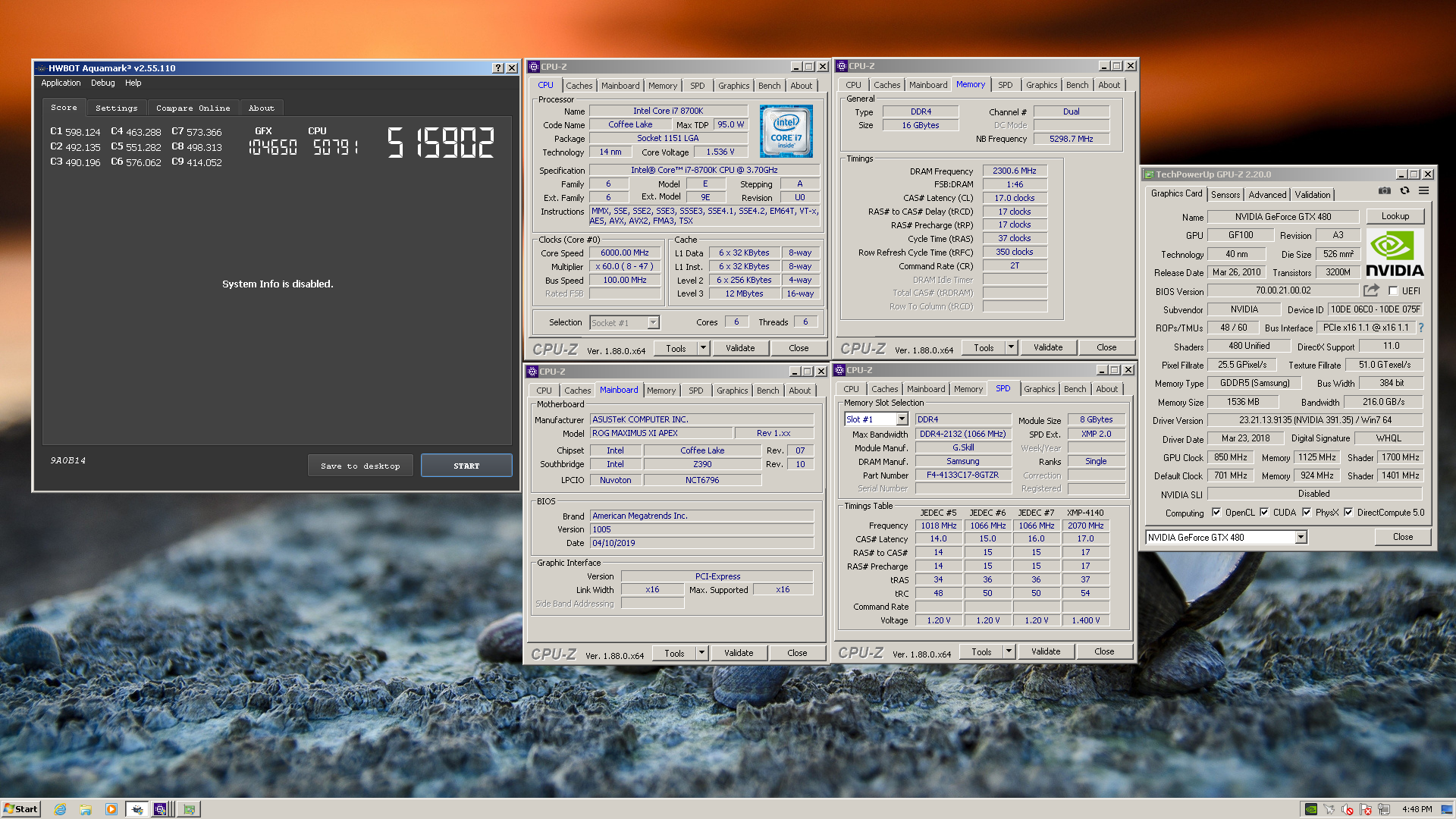Click the muted volume tray icon

pyautogui.click(x=1348, y=809)
